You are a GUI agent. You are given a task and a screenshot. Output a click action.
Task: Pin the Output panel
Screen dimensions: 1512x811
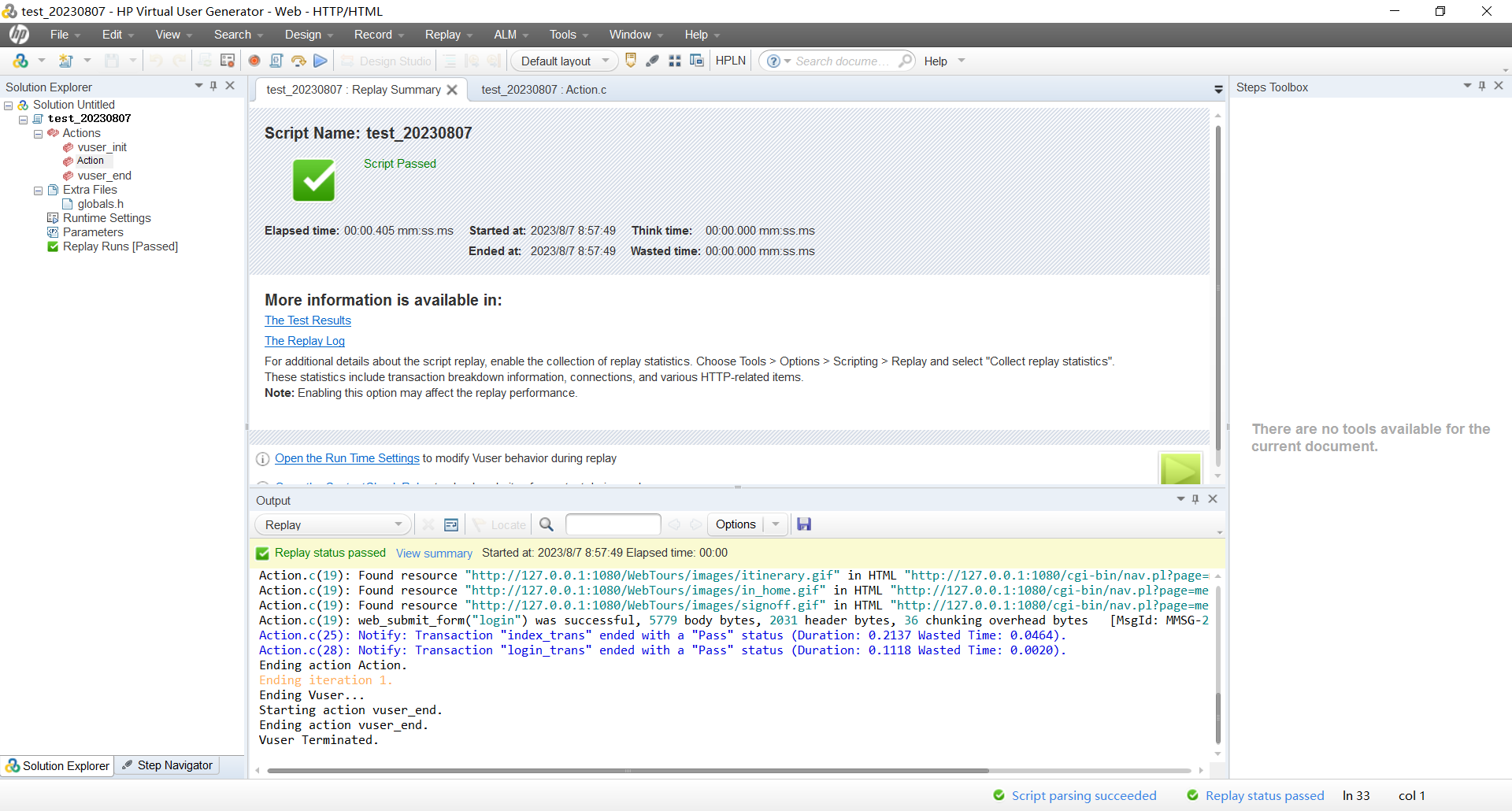[x=1195, y=499]
